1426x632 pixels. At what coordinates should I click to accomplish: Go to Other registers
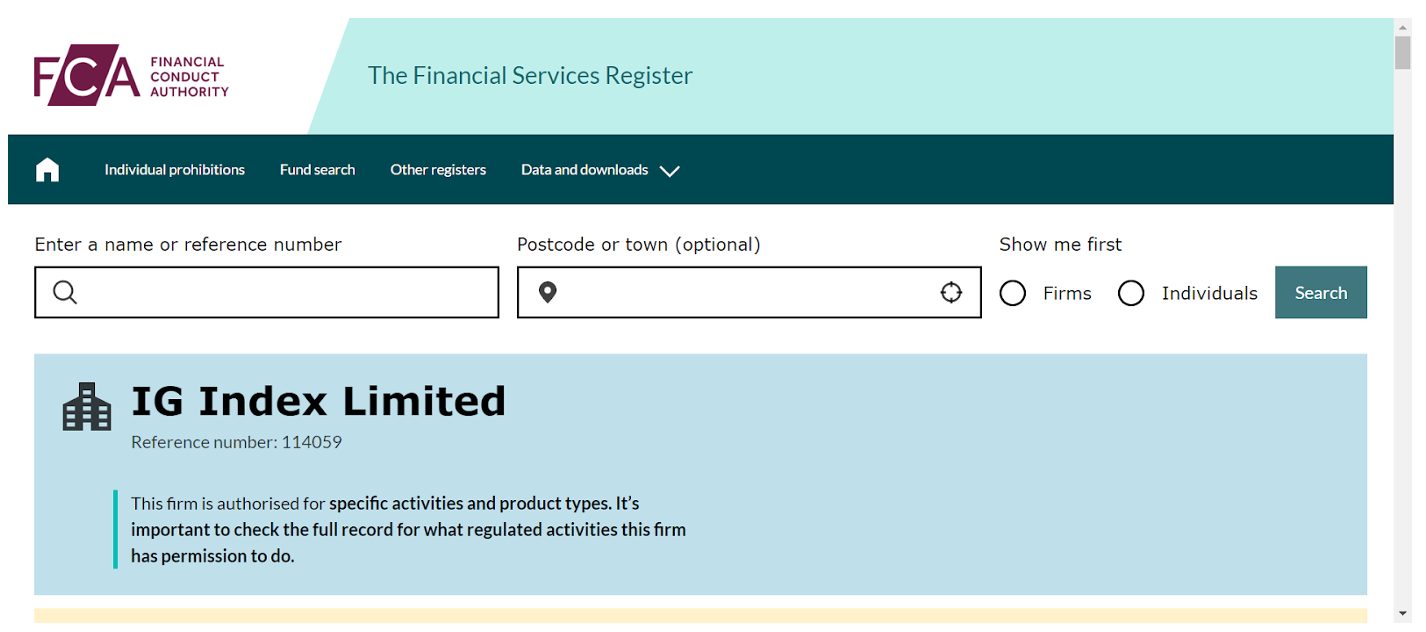(x=438, y=170)
